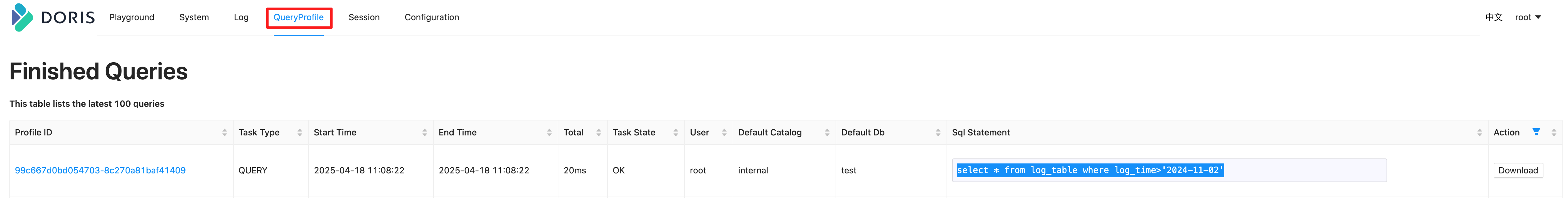Sort by Sql Statement column arrows
The image size is (1568, 198).
[x=1479, y=132]
